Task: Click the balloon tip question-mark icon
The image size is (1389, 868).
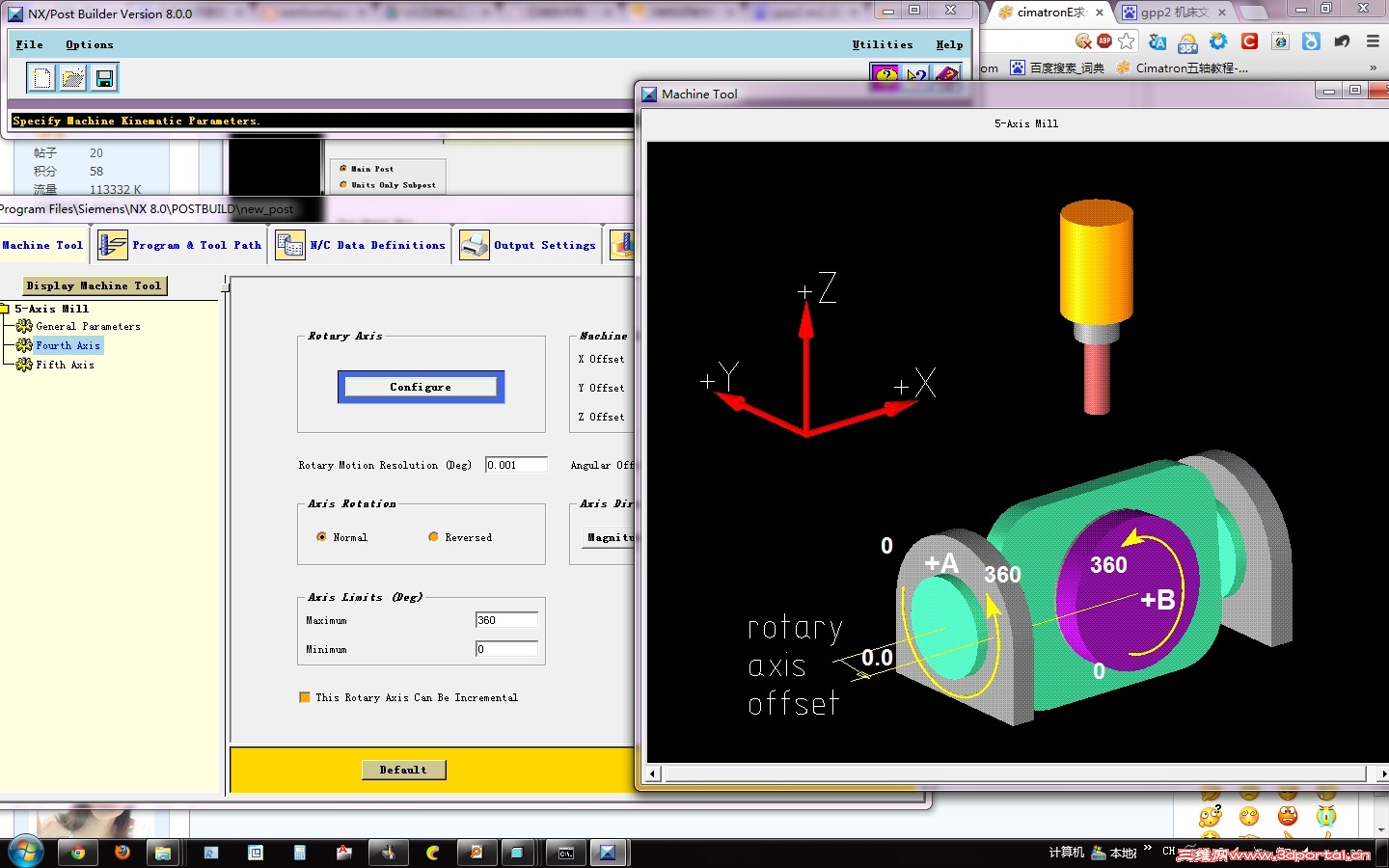Action: [885, 74]
